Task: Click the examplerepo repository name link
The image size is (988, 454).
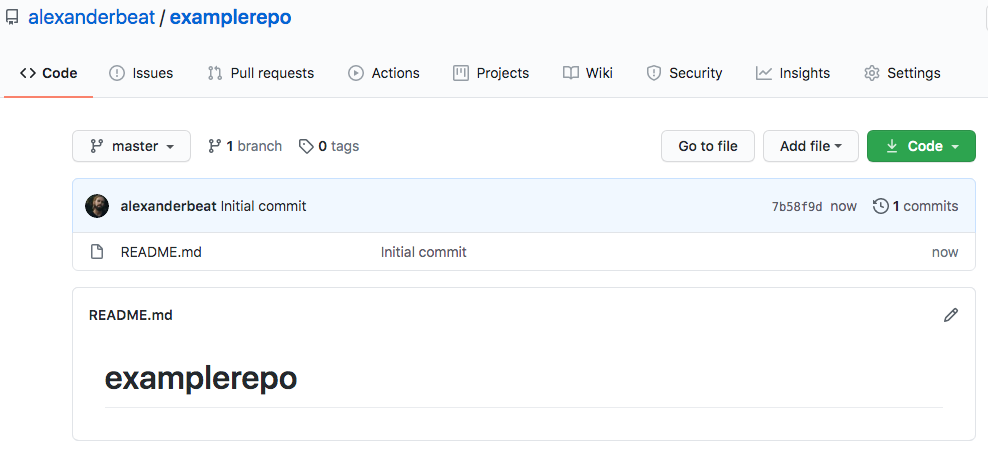Action: pos(231,17)
